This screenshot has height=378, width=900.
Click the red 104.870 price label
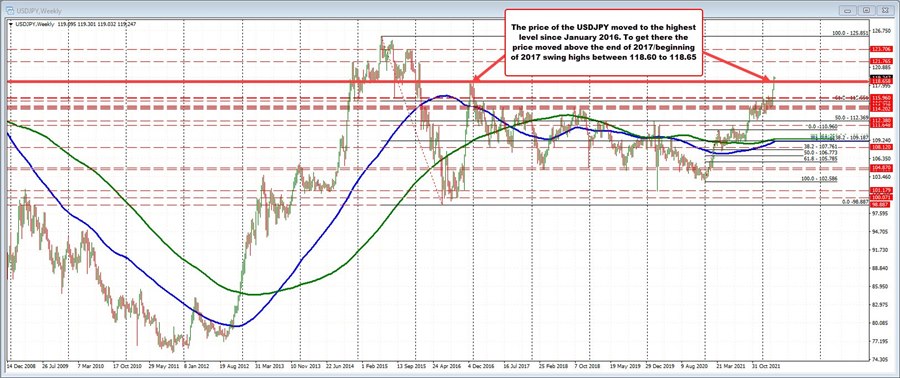(x=881, y=167)
